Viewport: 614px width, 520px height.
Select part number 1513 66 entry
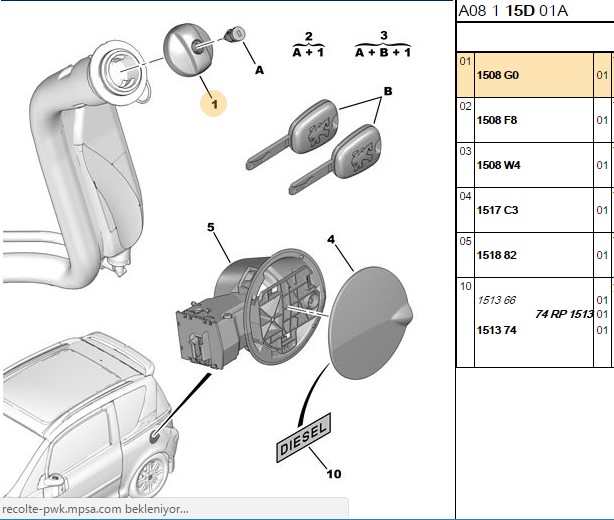tap(496, 300)
